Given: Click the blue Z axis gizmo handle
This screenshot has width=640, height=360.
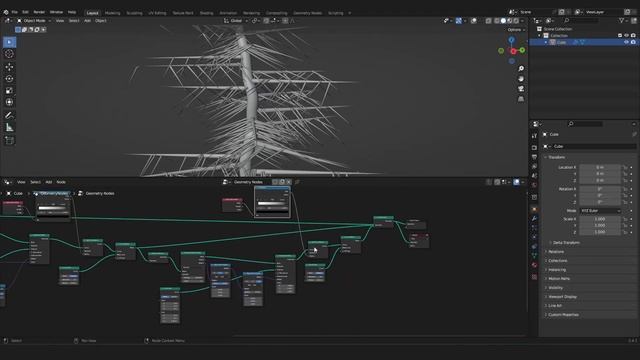Looking at the screenshot, I should pos(511,40).
